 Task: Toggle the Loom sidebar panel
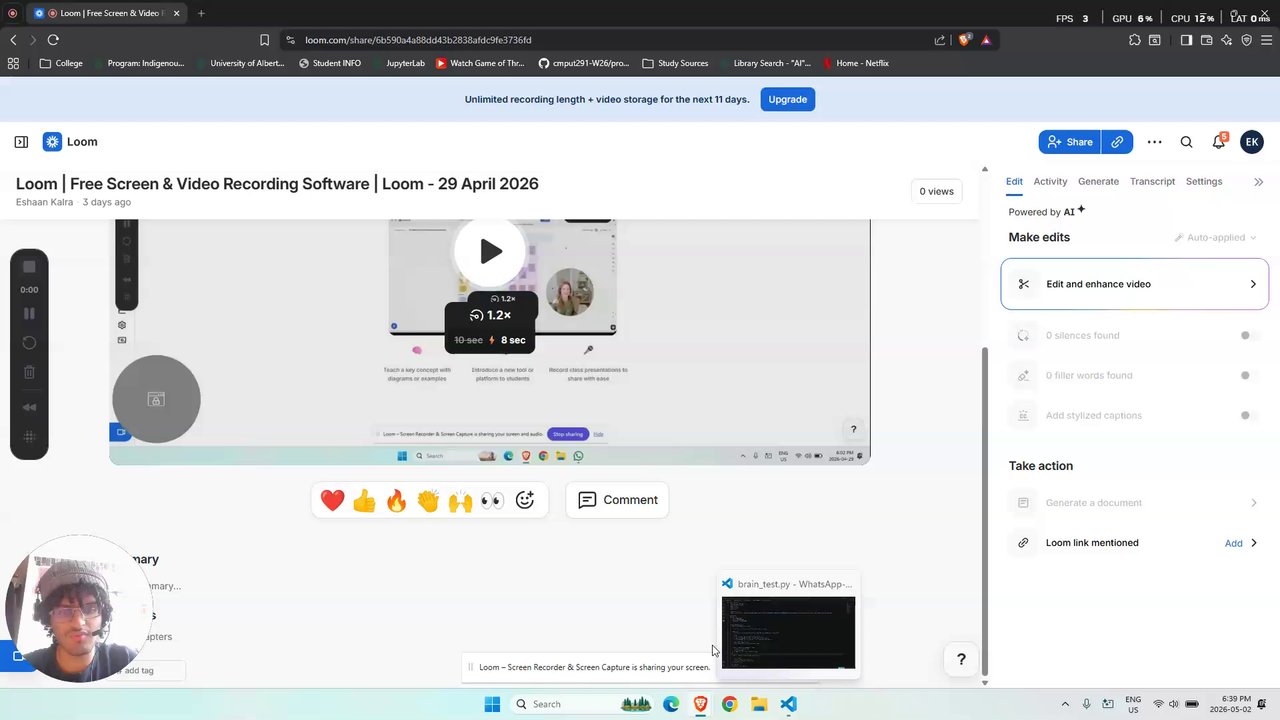(x=21, y=142)
